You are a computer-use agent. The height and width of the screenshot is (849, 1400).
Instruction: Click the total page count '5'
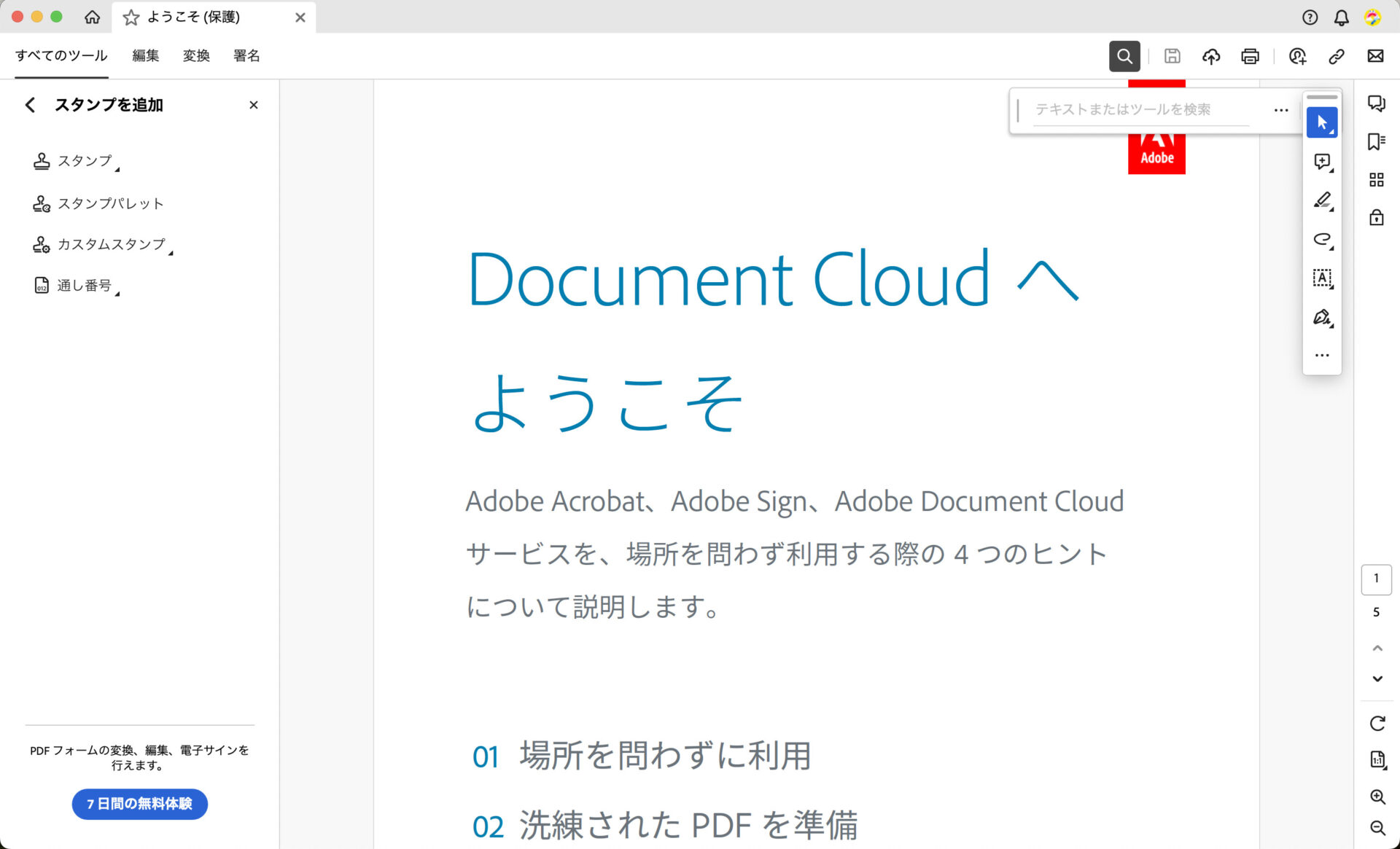pos(1376,612)
